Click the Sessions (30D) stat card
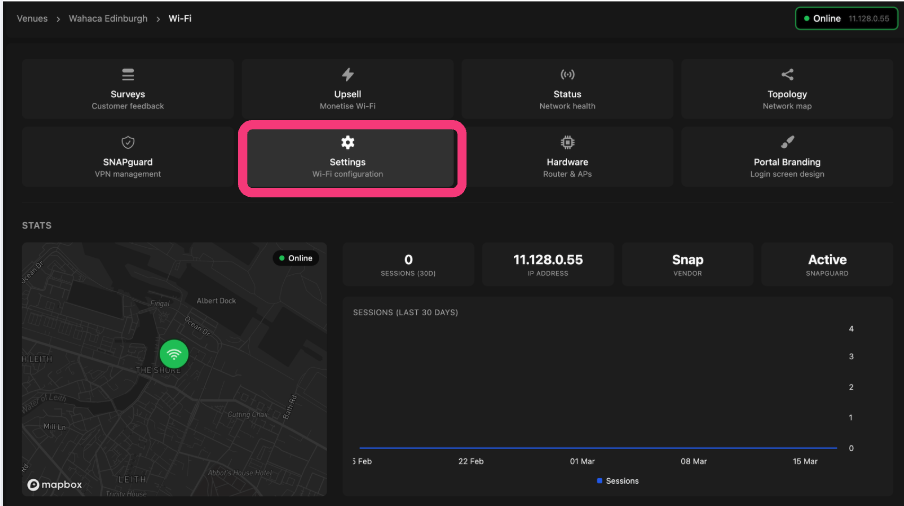This screenshot has width=904, height=506. pyautogui.click(x=408, y=264)
